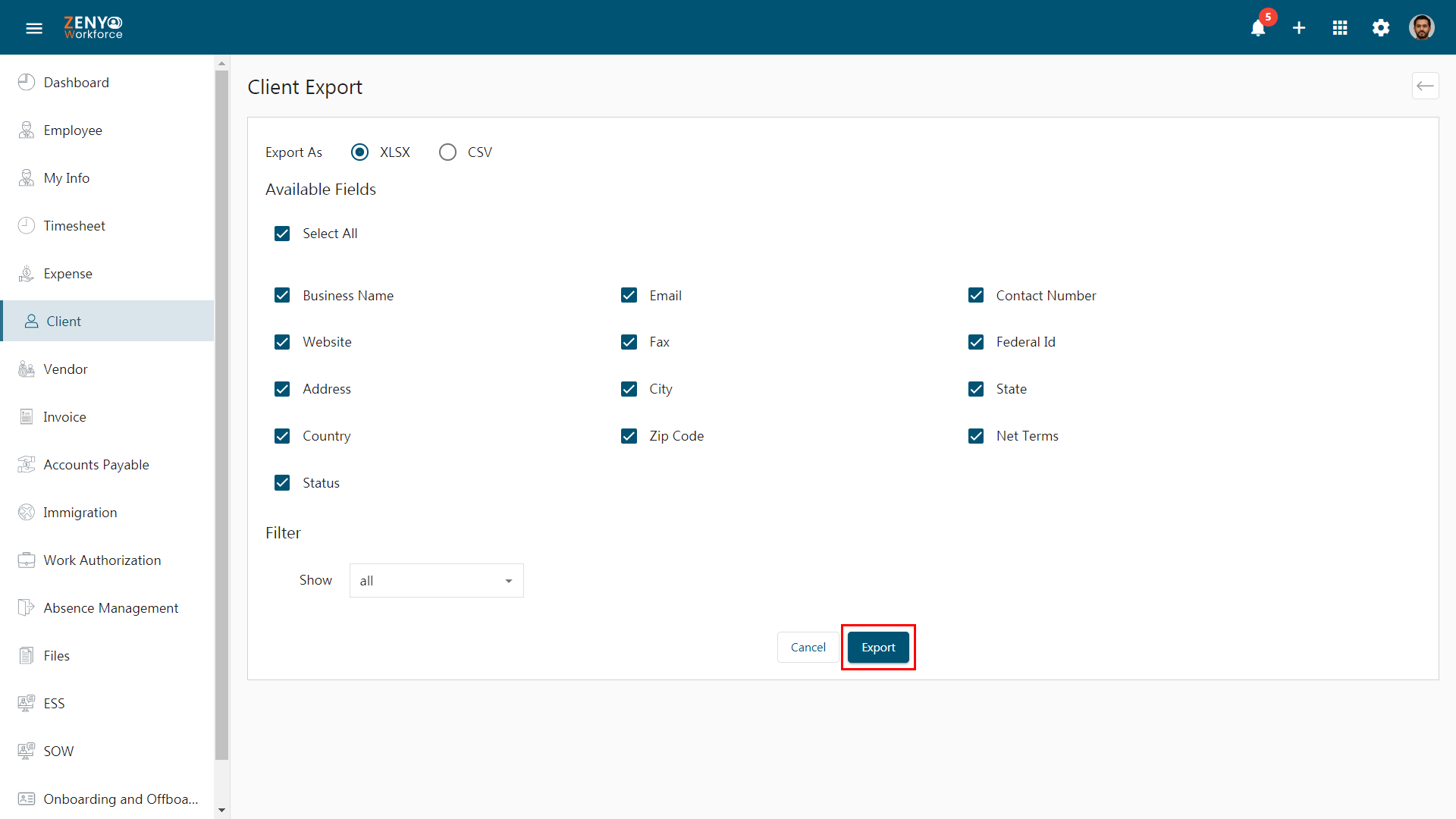
Task: Click the Dashboard sidebar icon
Action: point(27,82)
